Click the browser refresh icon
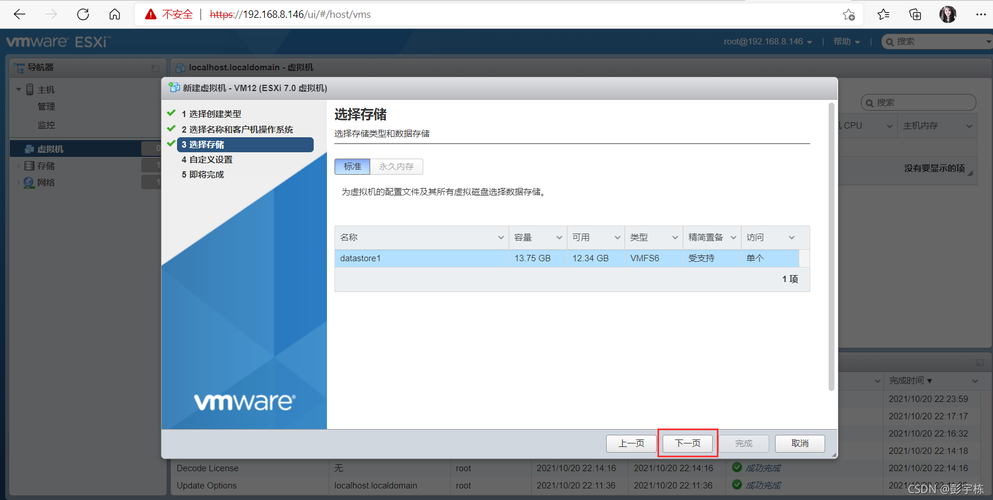This screenshot has width=993, height=500. 83,15
